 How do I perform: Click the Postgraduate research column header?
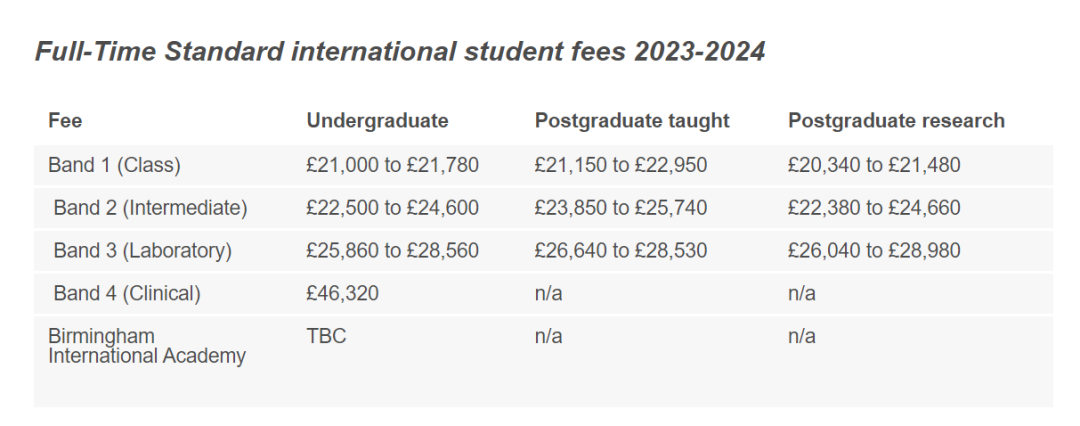pos(896,121)
